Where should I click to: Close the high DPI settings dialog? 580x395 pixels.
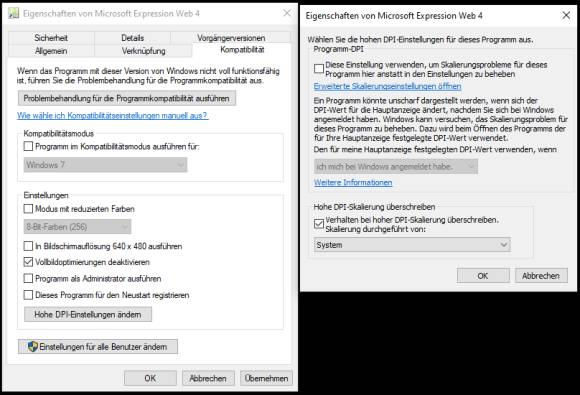tap(566, 16)
